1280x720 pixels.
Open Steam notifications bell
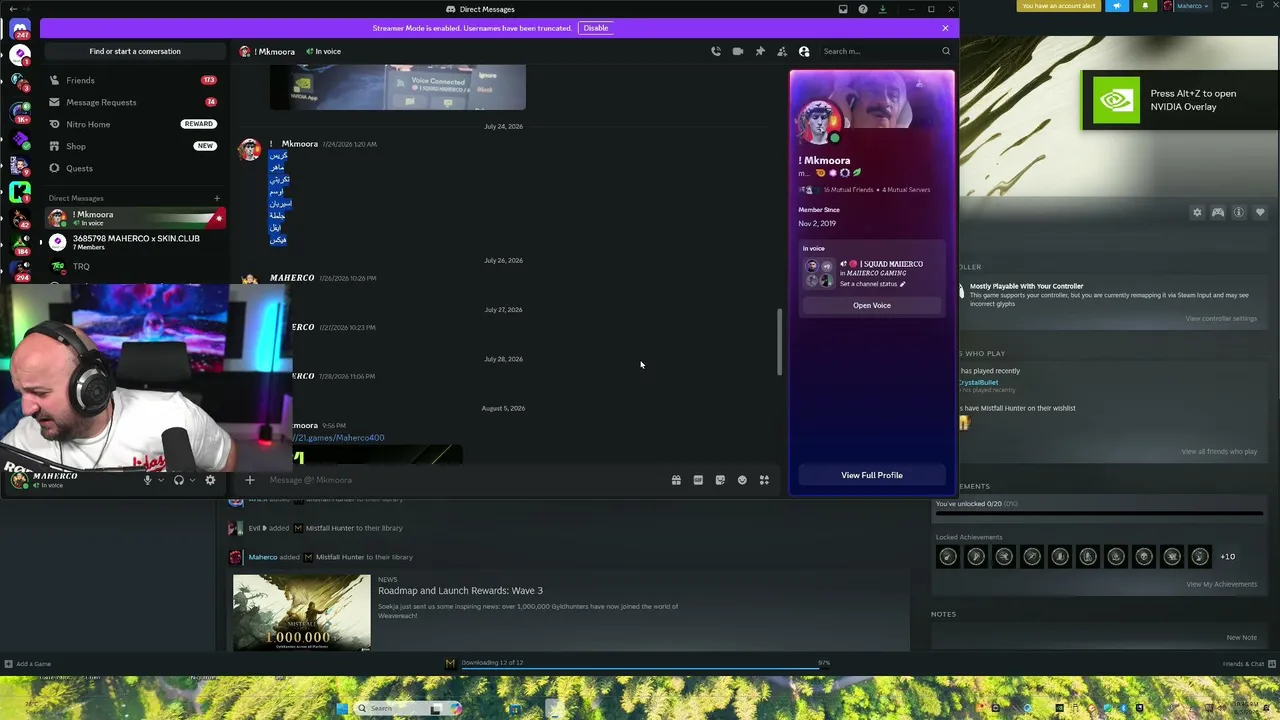1143,6
